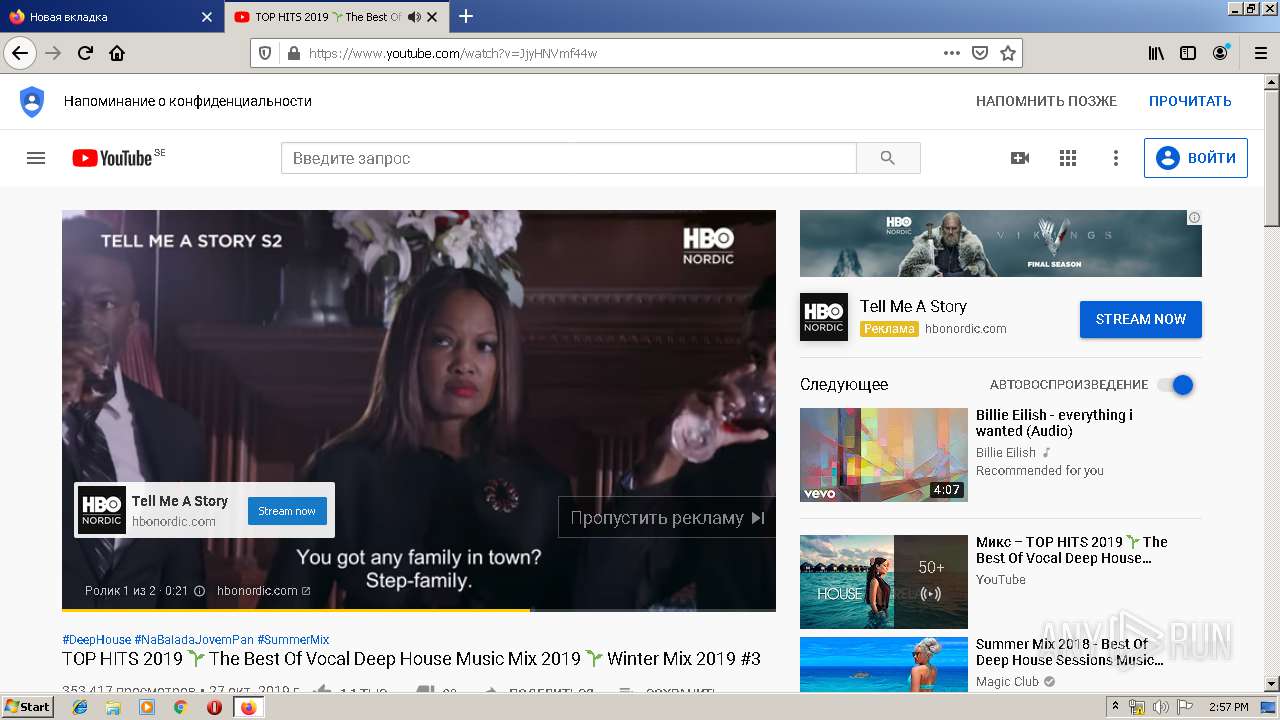Click the hbonordic.com link under video
1280x720 pixels.
coord(263,591)
